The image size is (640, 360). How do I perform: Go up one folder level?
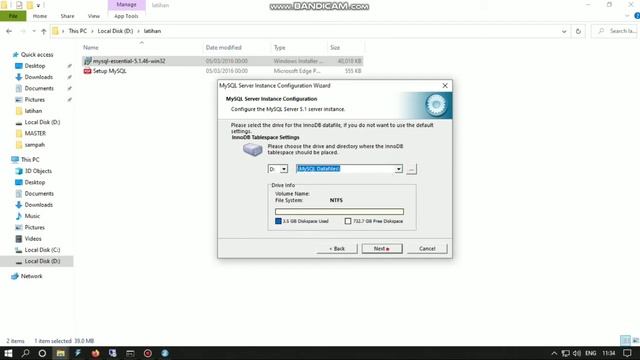pos(44,31)
